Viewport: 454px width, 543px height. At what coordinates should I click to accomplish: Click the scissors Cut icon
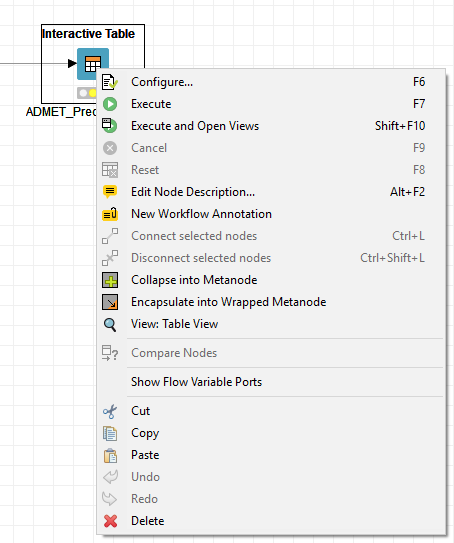pos(110,411)
